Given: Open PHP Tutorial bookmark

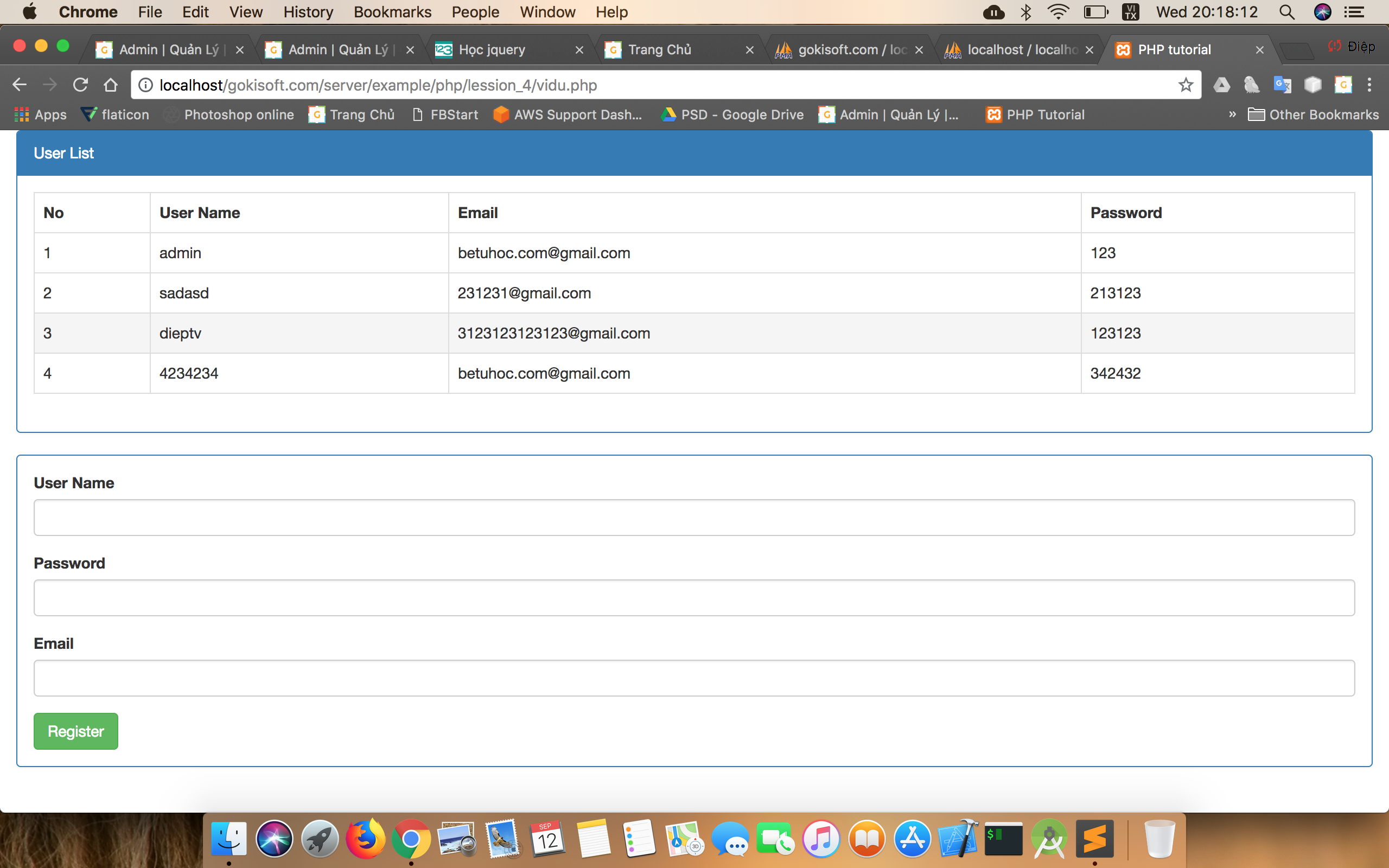Looking at the screenshot, I should pyautogui.click(x=1035, y=114).
